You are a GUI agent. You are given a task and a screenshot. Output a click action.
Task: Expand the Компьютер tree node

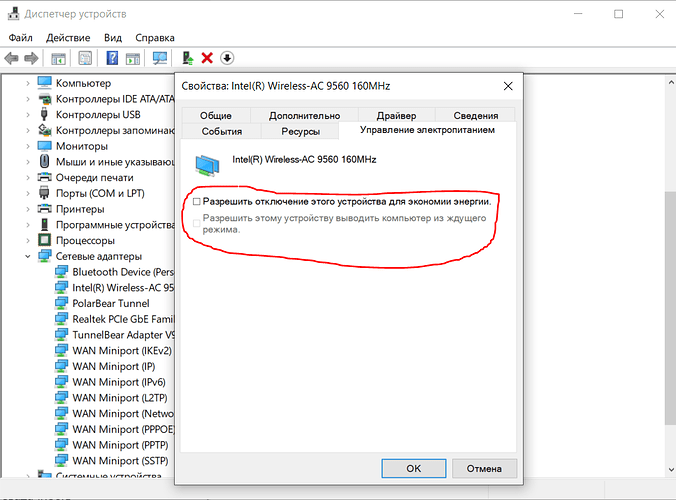28,83
